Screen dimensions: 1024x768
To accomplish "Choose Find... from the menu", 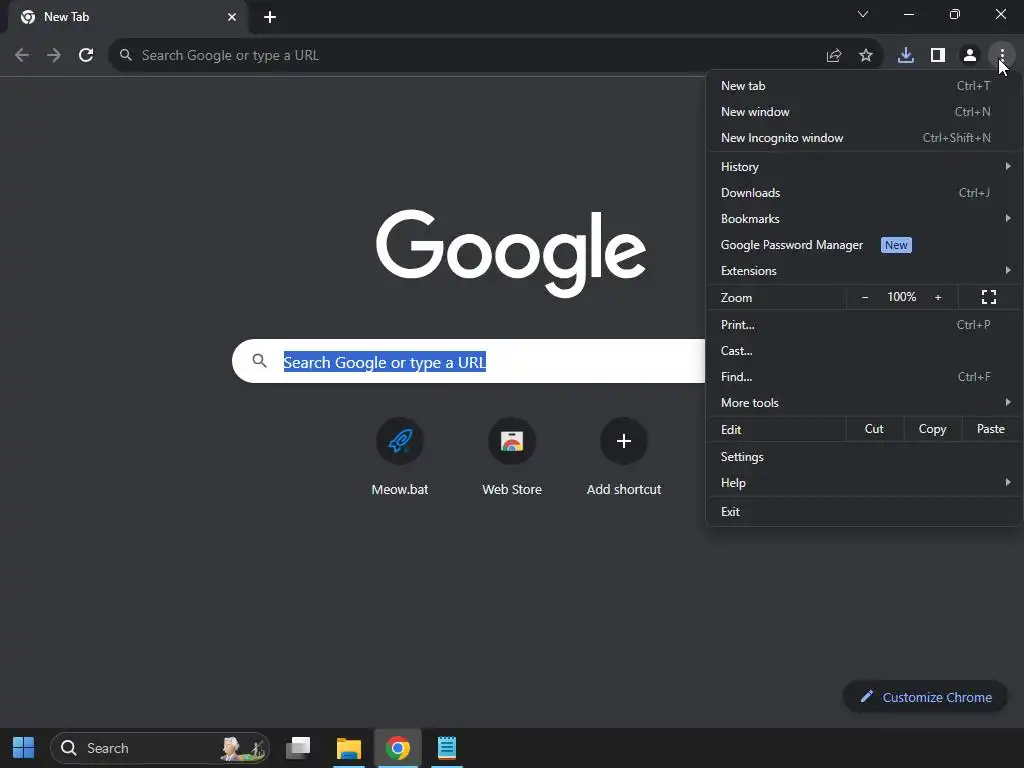I will coord(864,377).
